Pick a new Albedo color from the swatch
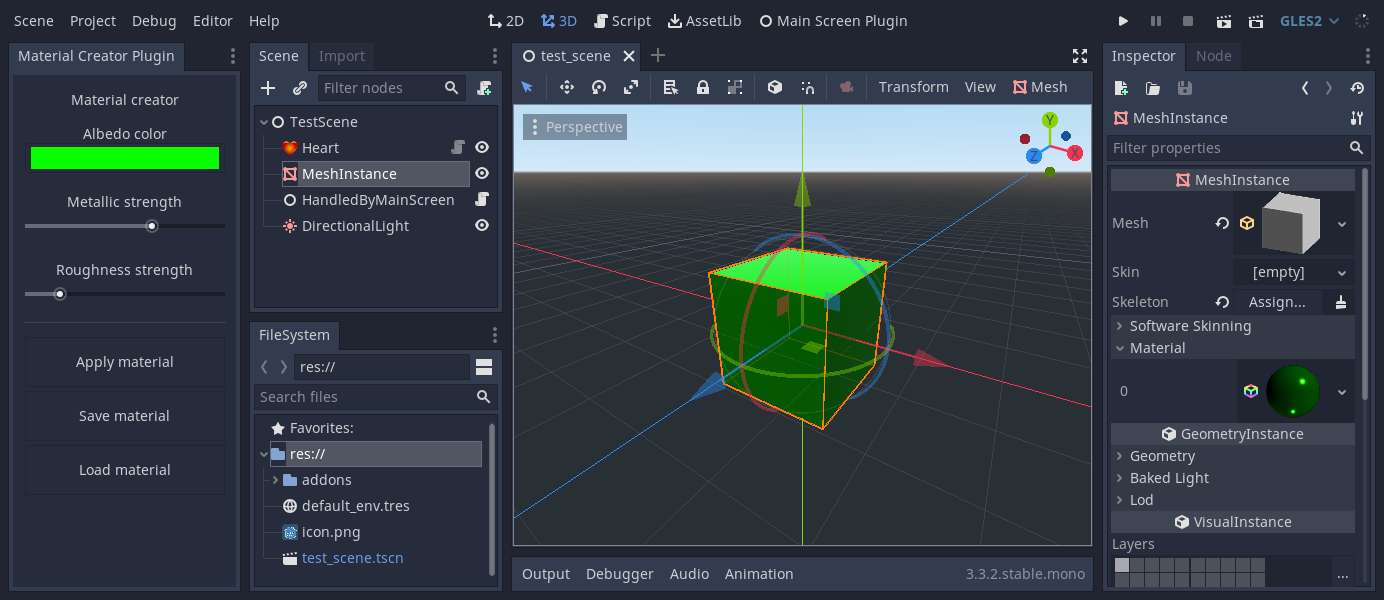The image size is (1384, 600). [124, 157]
